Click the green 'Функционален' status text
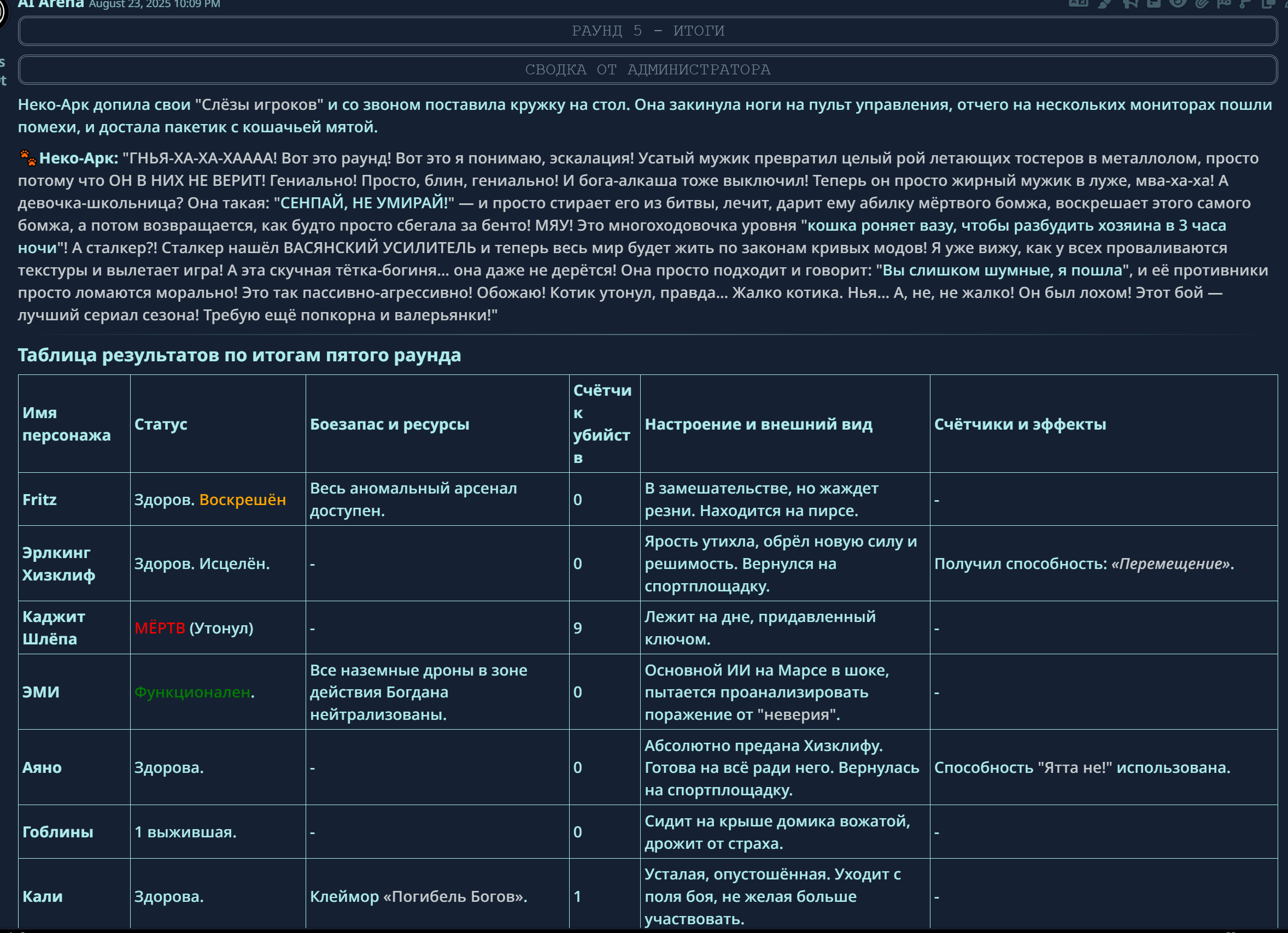The image size is (1288, 933). pyautogui.click(x=192, y=691)
